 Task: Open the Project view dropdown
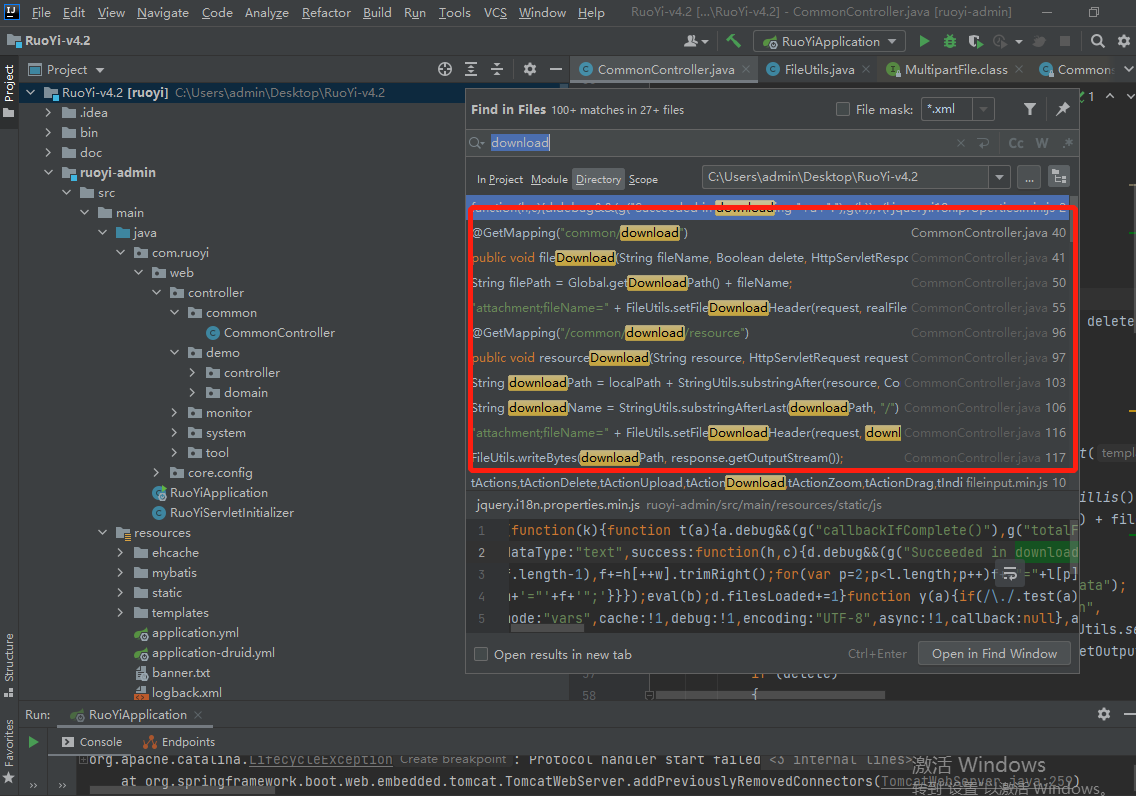pos(100,70)
